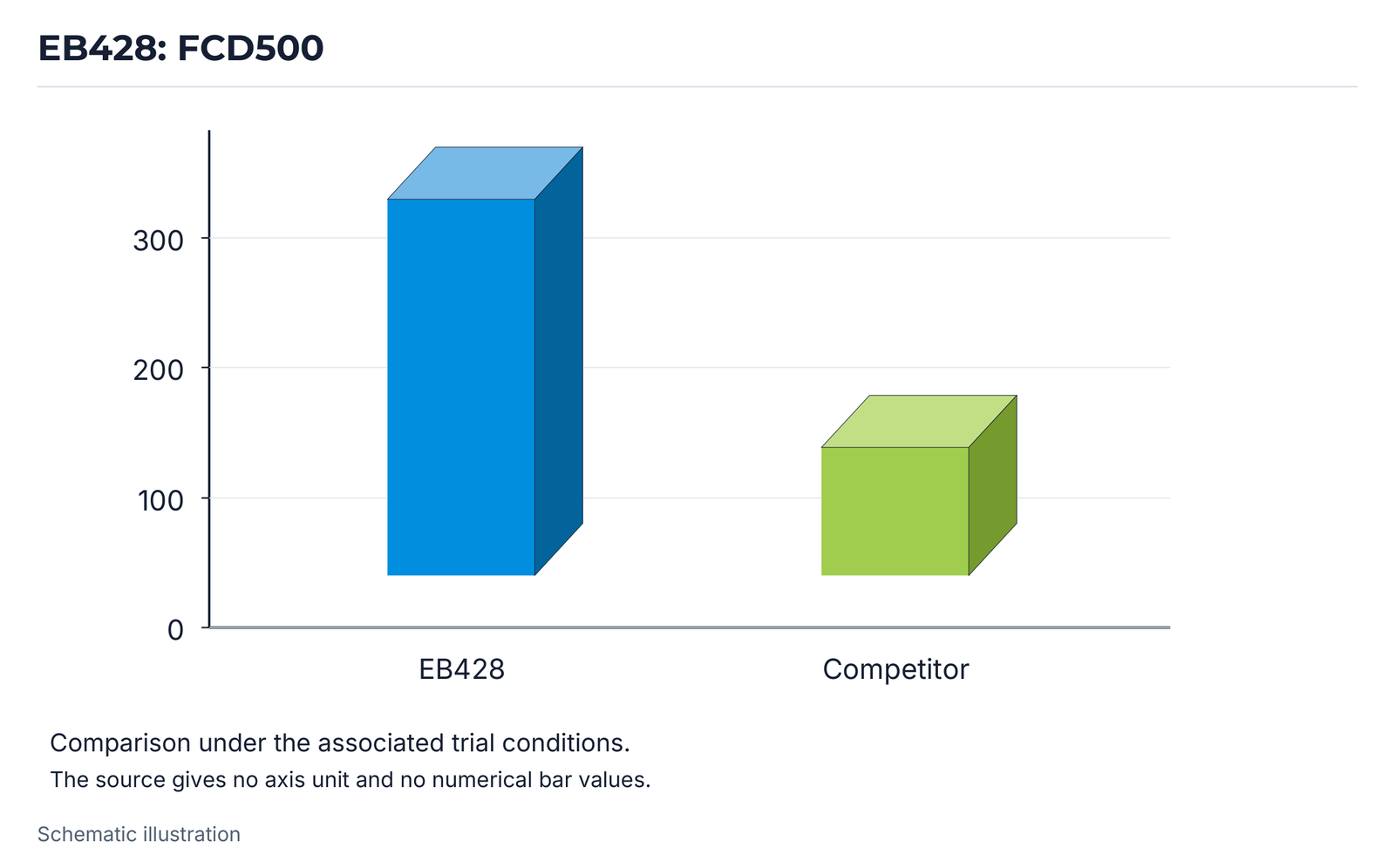The image size is (1395, 868).
Task: Click the dark blue side of EB428 bar
Action: coord(558,361)
